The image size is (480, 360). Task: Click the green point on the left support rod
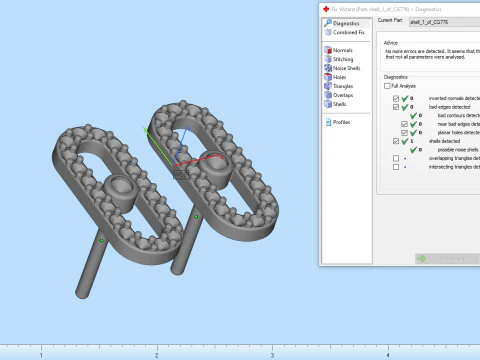click(x=101, y=241)
